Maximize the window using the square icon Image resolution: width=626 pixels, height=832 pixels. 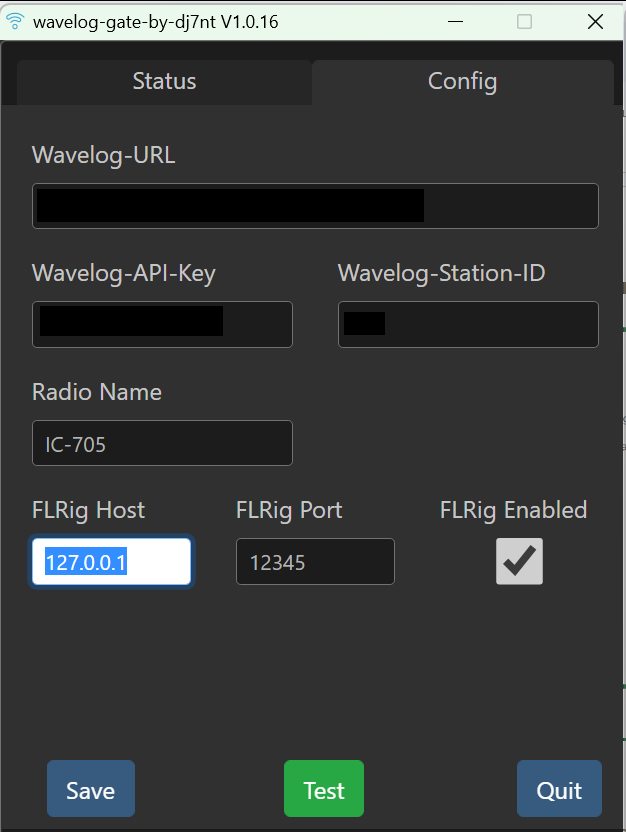[524, 22]
